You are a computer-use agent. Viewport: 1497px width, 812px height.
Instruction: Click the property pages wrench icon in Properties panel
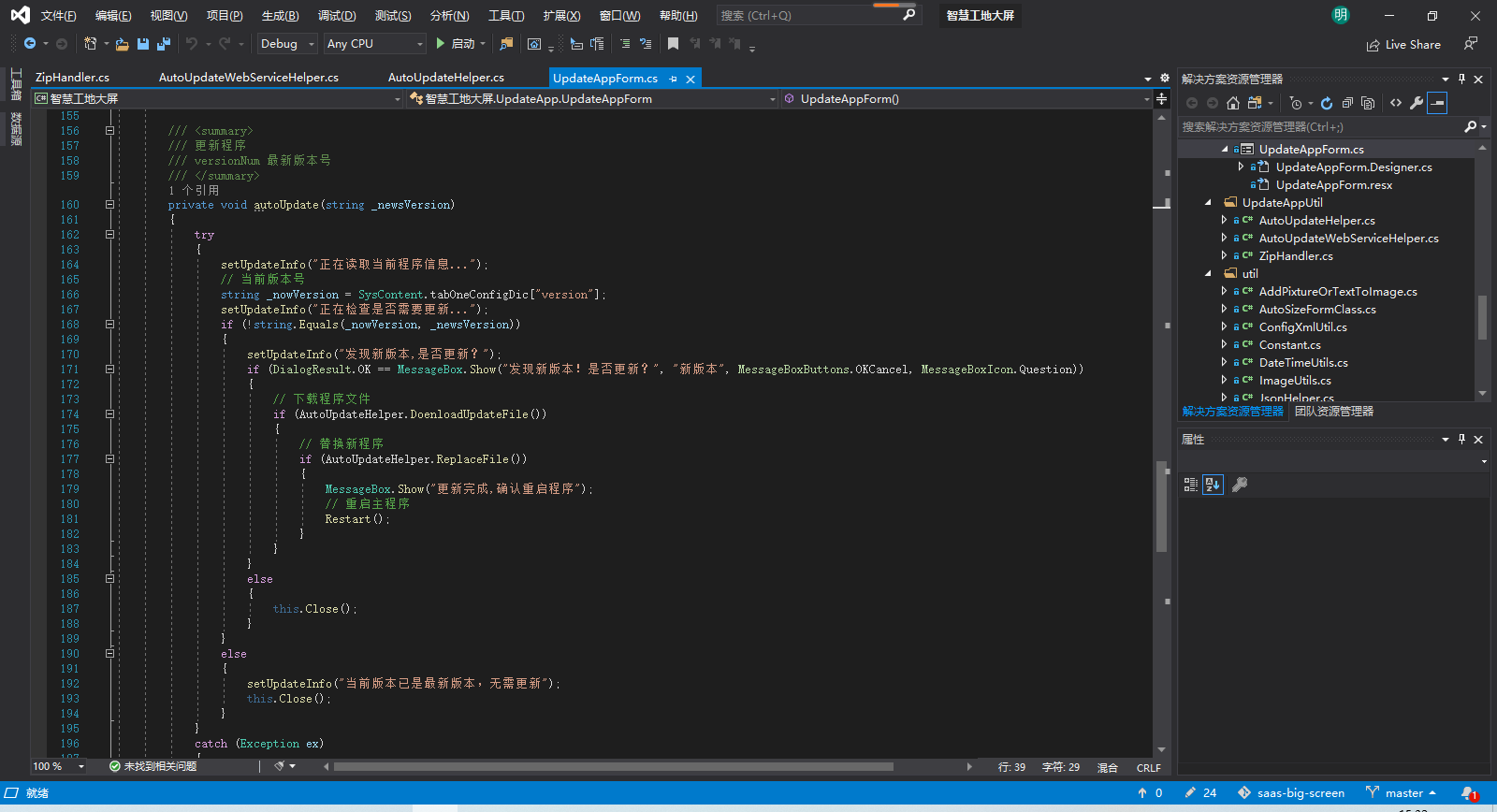(1240, 485)
